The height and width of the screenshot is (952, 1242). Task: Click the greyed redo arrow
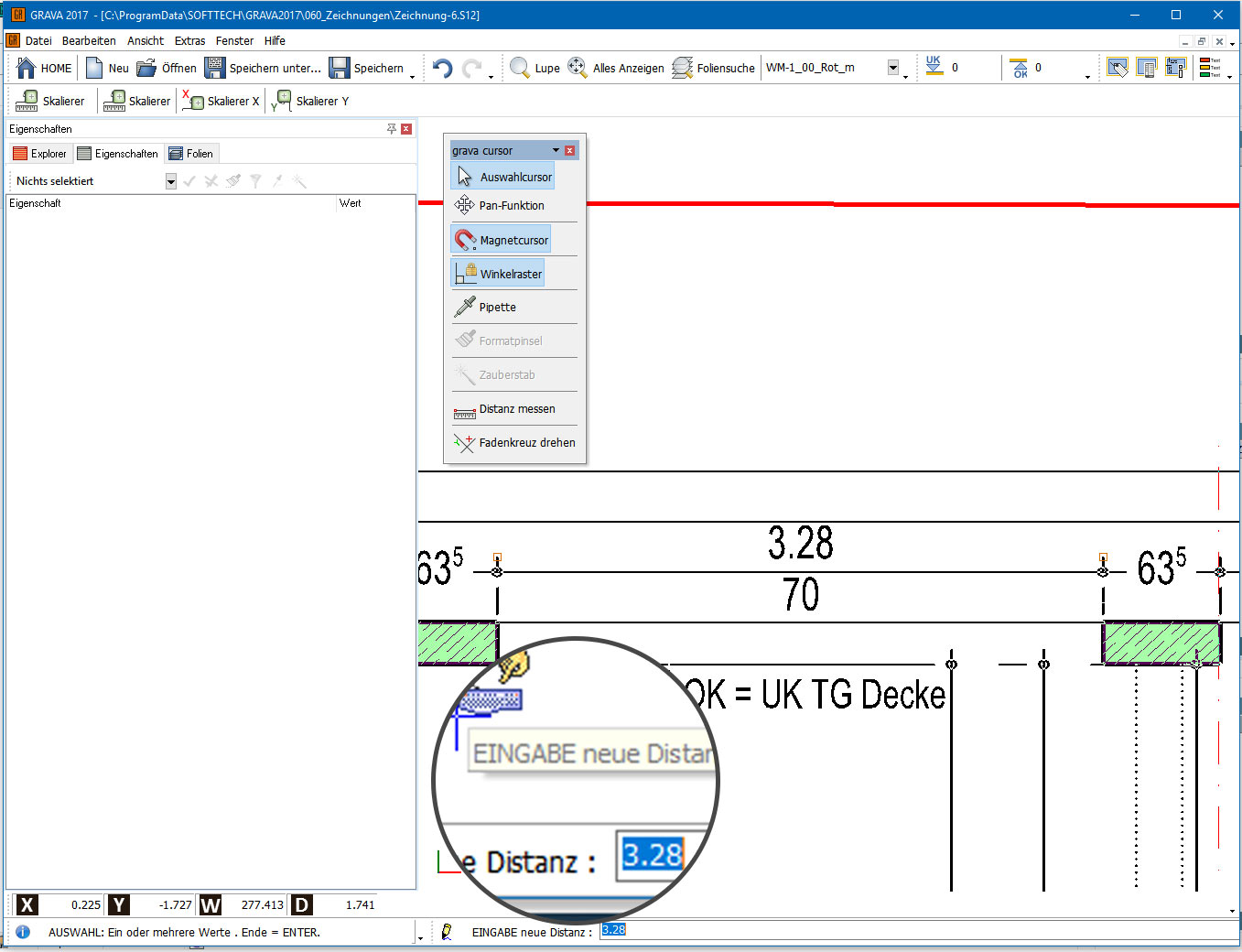pyautogui.click(x=471, y=68)
